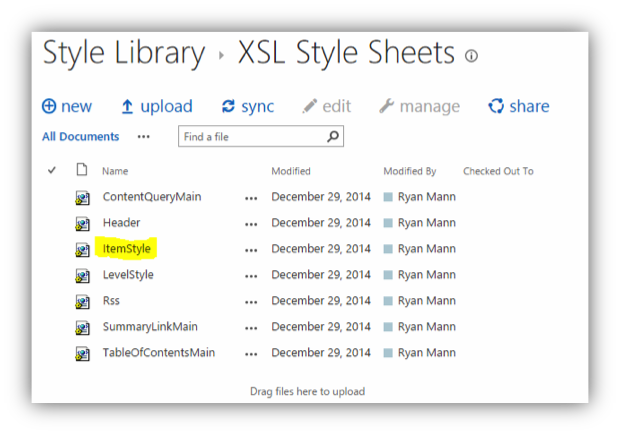Open the LevelStyle file

click(x=128, y=275)
